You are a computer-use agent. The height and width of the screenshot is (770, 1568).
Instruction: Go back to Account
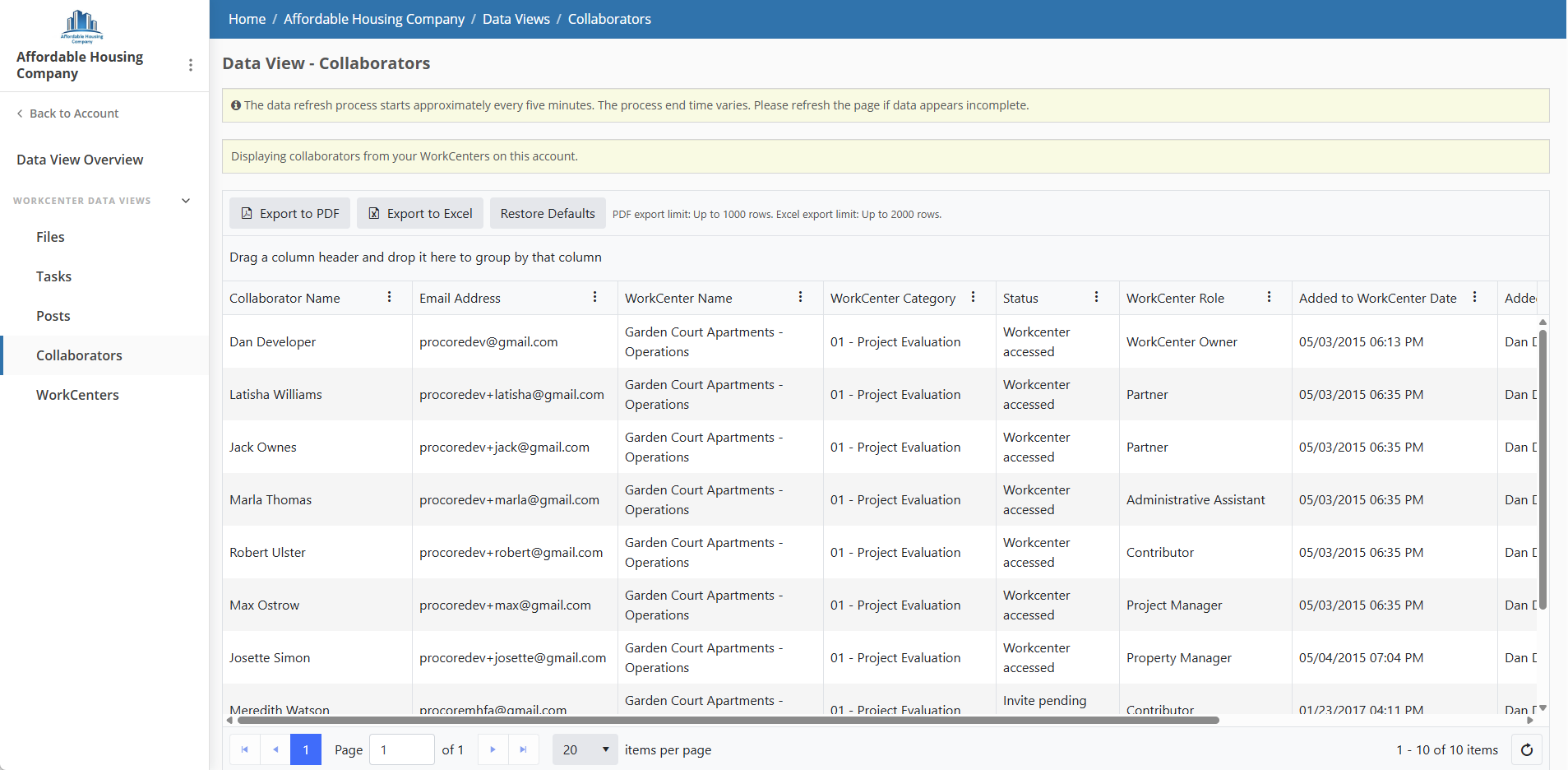click(x=67, y=114)
